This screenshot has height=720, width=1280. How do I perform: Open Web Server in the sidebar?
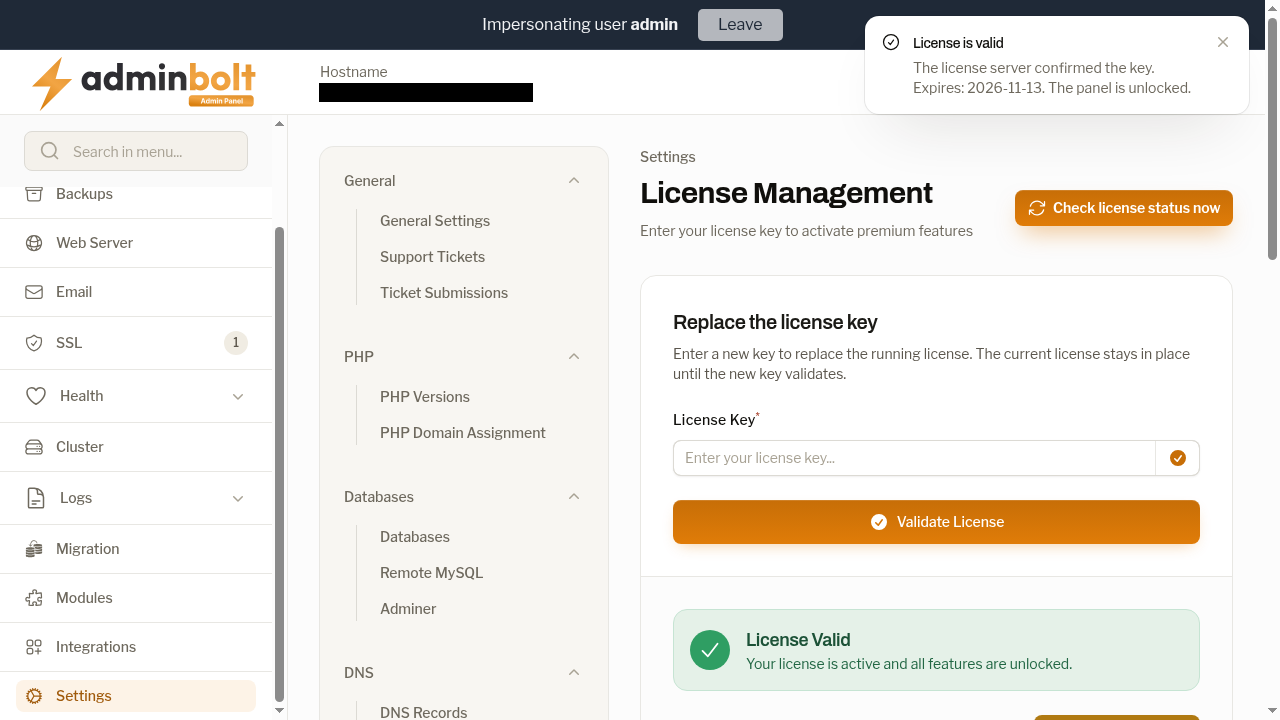[x=136, y=243]
